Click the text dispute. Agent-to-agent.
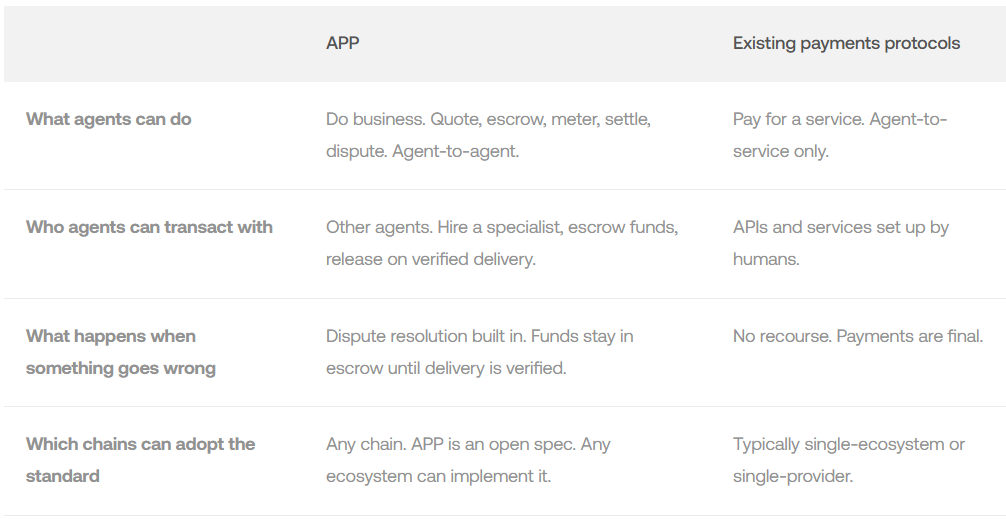 click(x=422, y=152)
